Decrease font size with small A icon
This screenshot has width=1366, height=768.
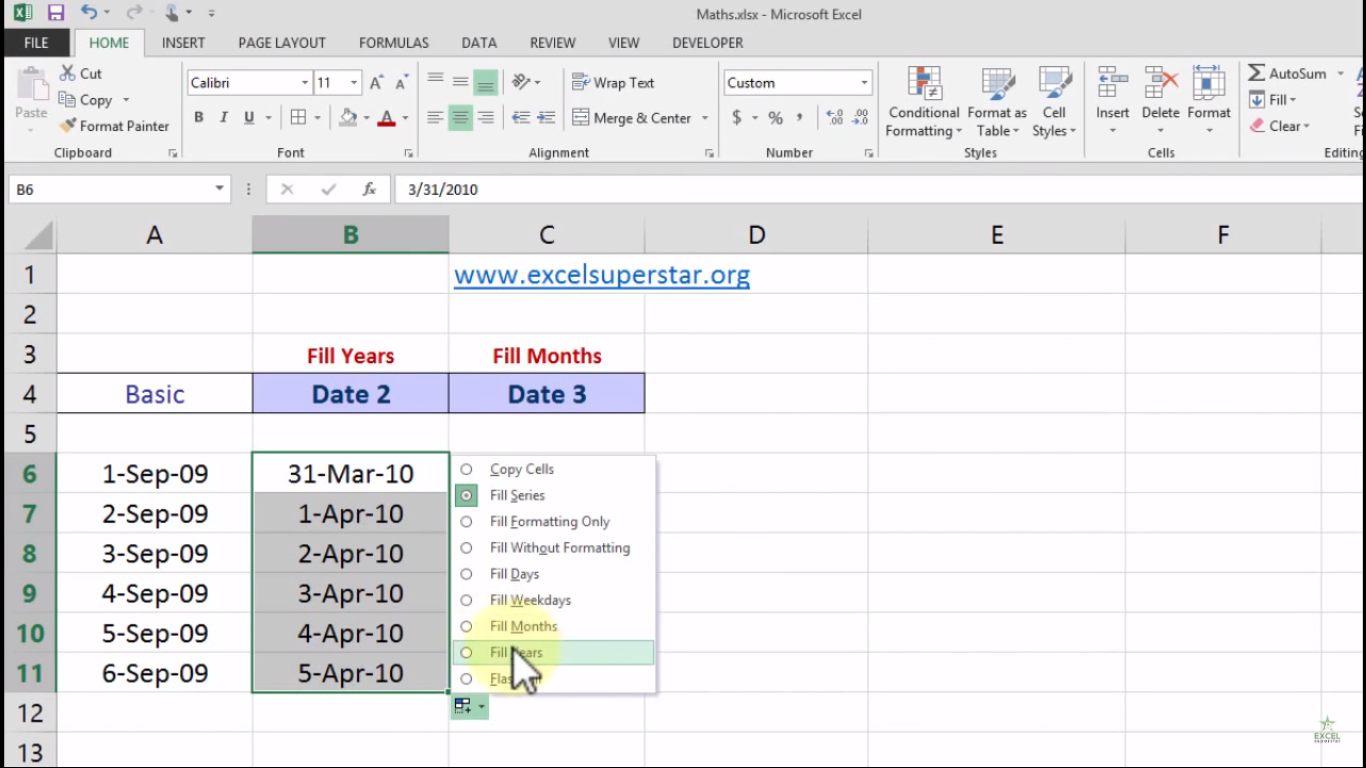[401, 83]
